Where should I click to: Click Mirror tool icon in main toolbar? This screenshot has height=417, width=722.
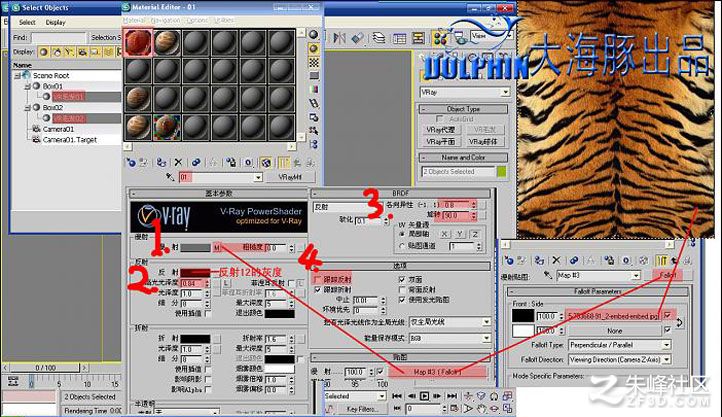point(339,38)
